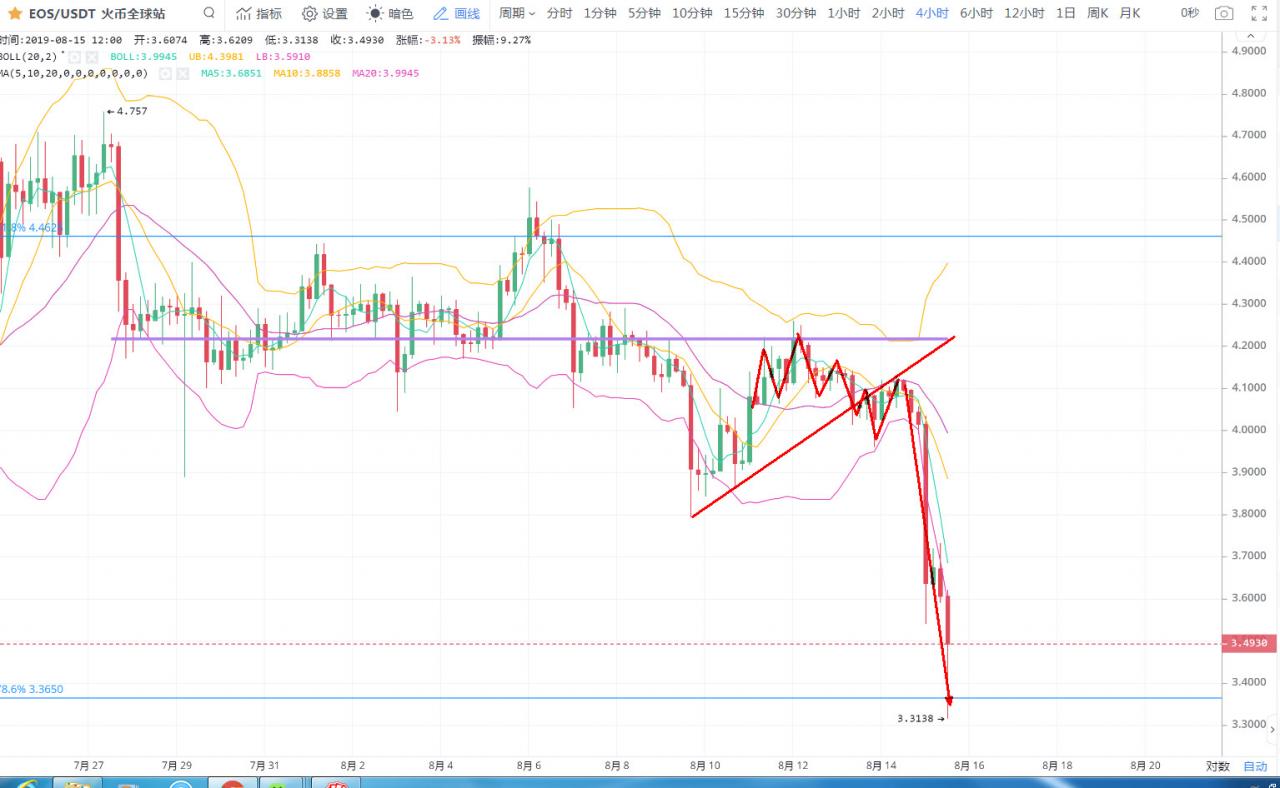Select the 2小时 interval

(888, 13)
